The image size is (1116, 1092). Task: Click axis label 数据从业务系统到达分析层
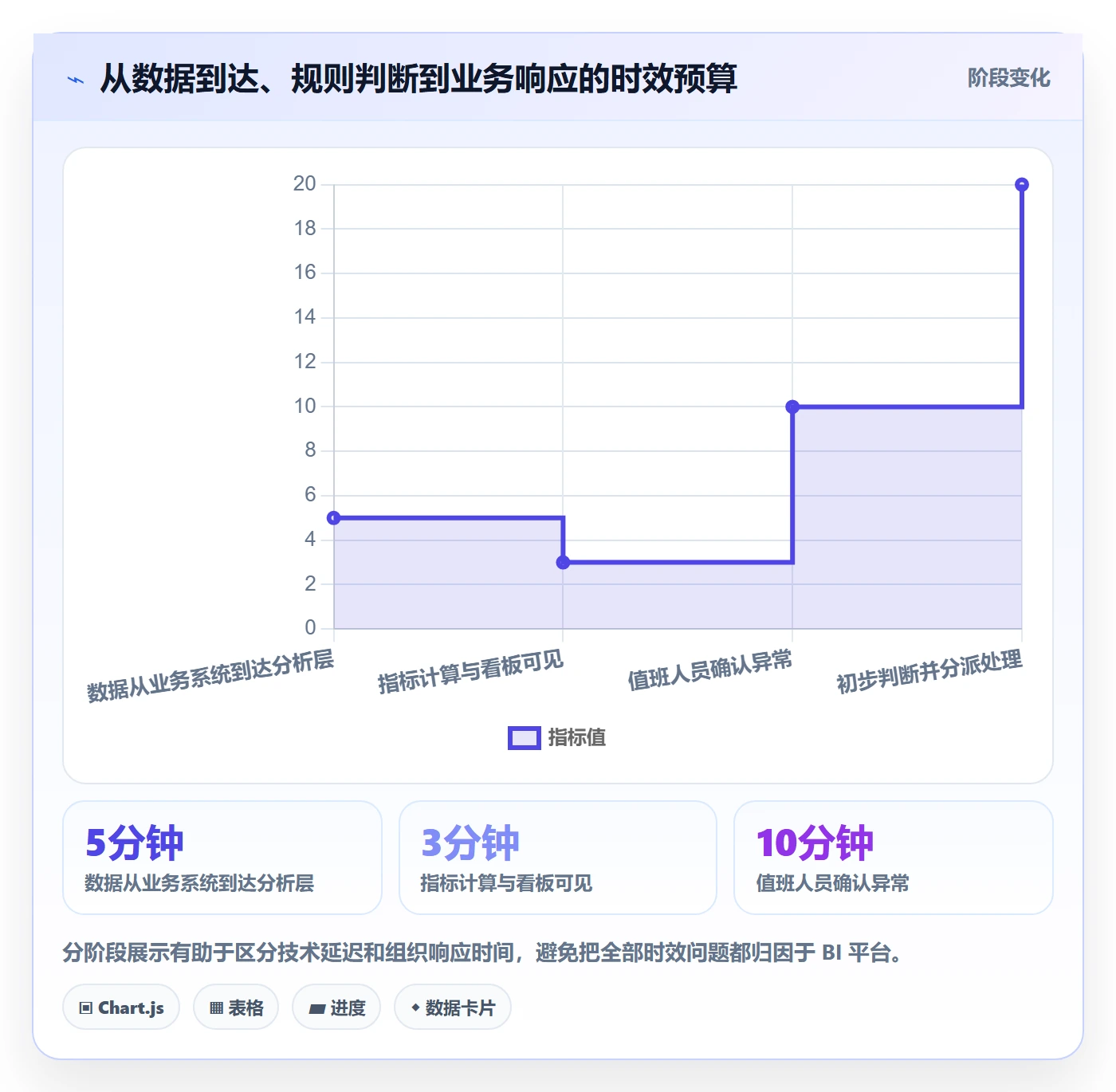tap(210, 676)
